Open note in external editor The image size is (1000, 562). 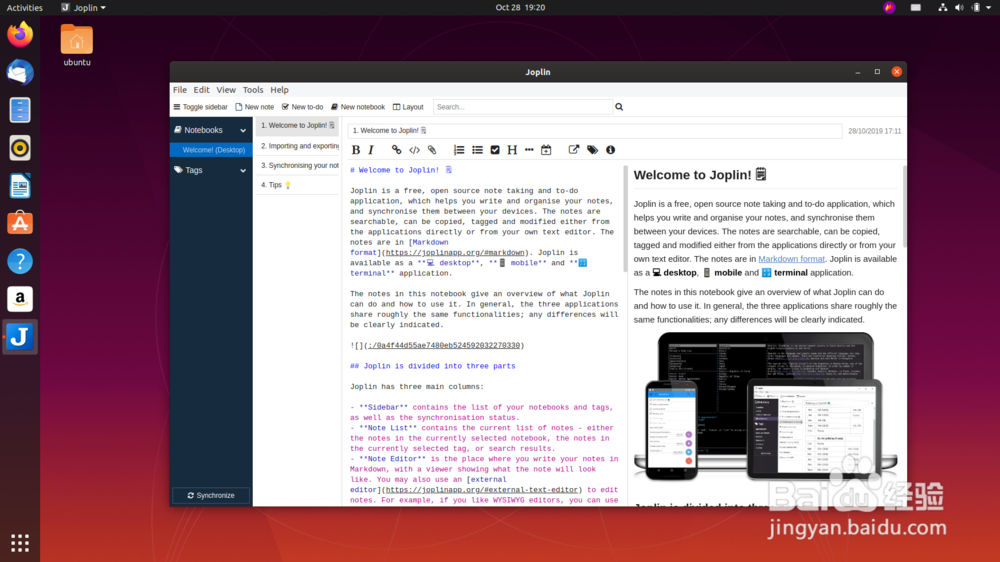pos(573,150)
